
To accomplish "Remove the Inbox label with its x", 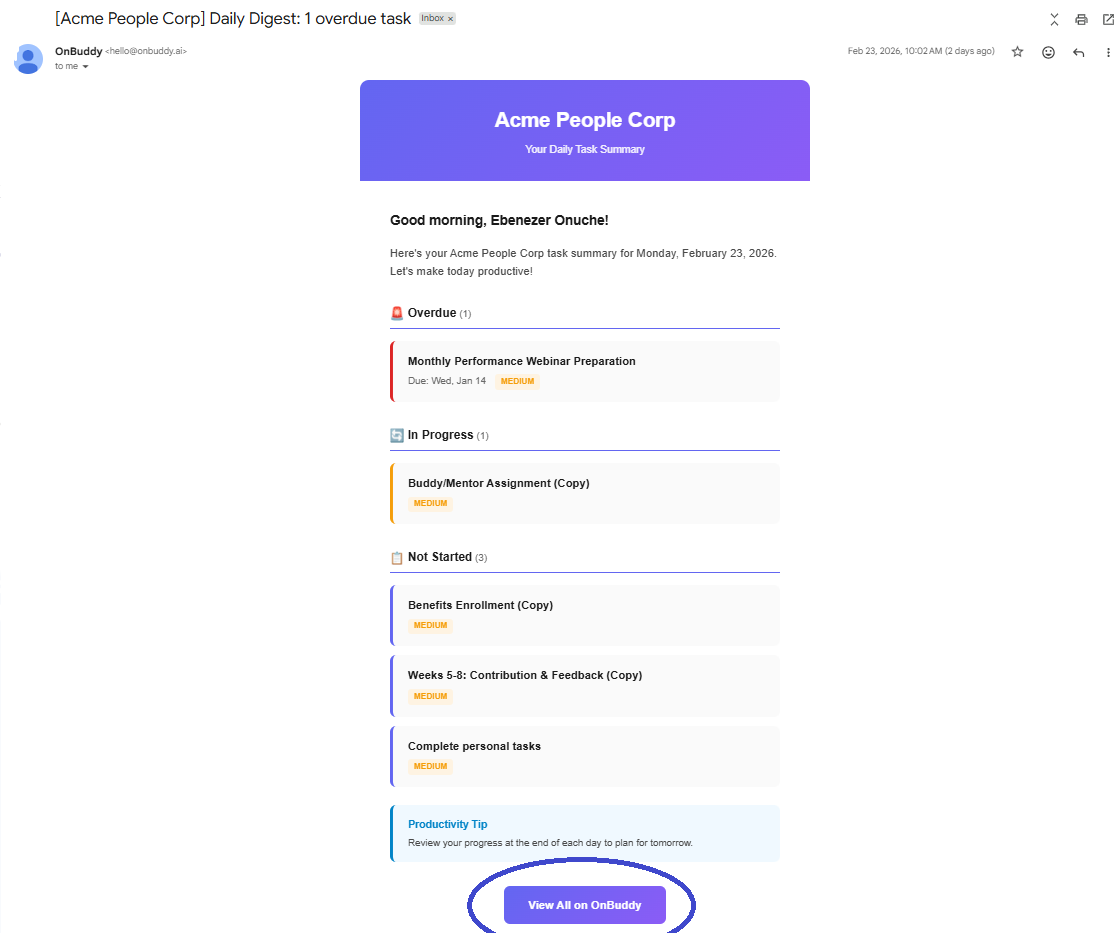I will click(450, 19).
